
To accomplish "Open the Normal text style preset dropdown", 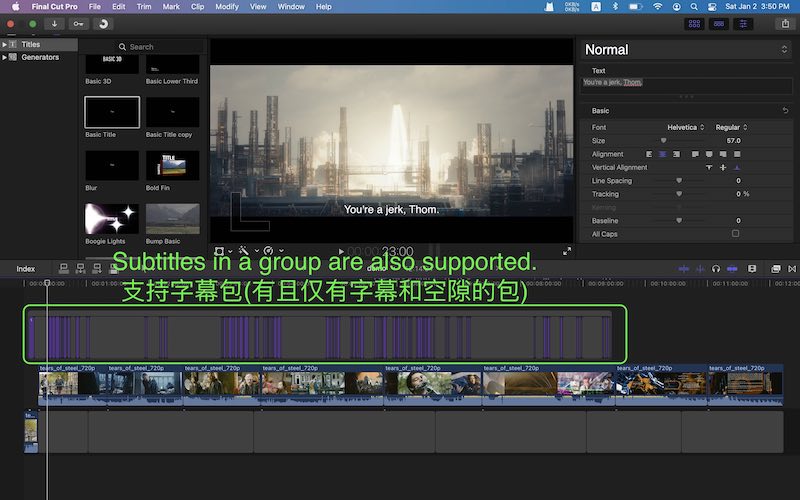I will (x=686, y=49).
